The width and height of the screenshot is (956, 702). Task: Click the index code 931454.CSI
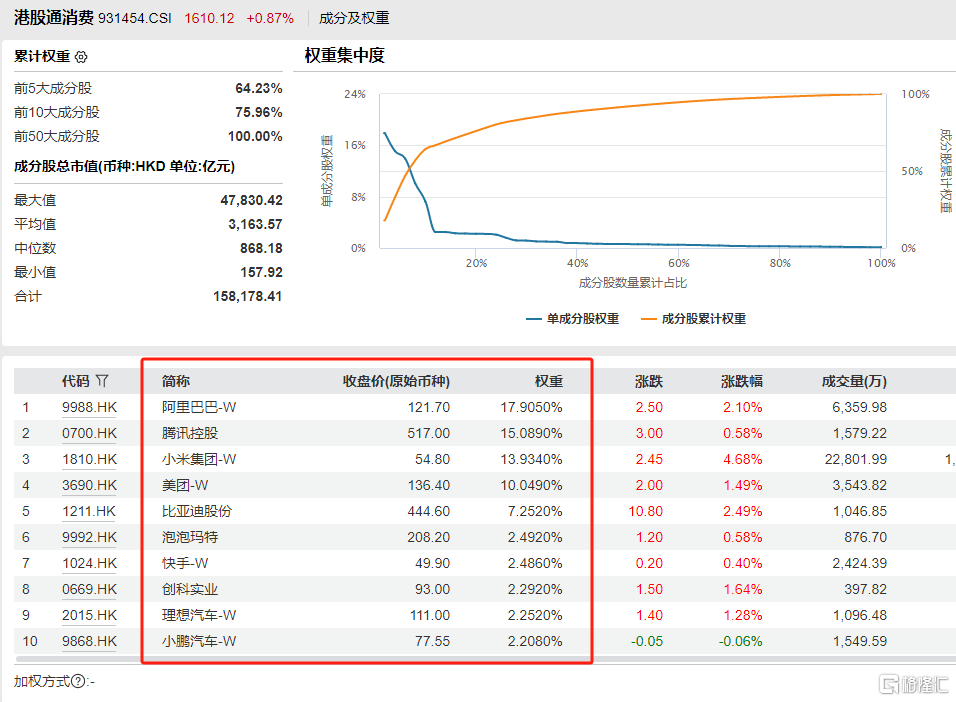[x=135, y=18]
